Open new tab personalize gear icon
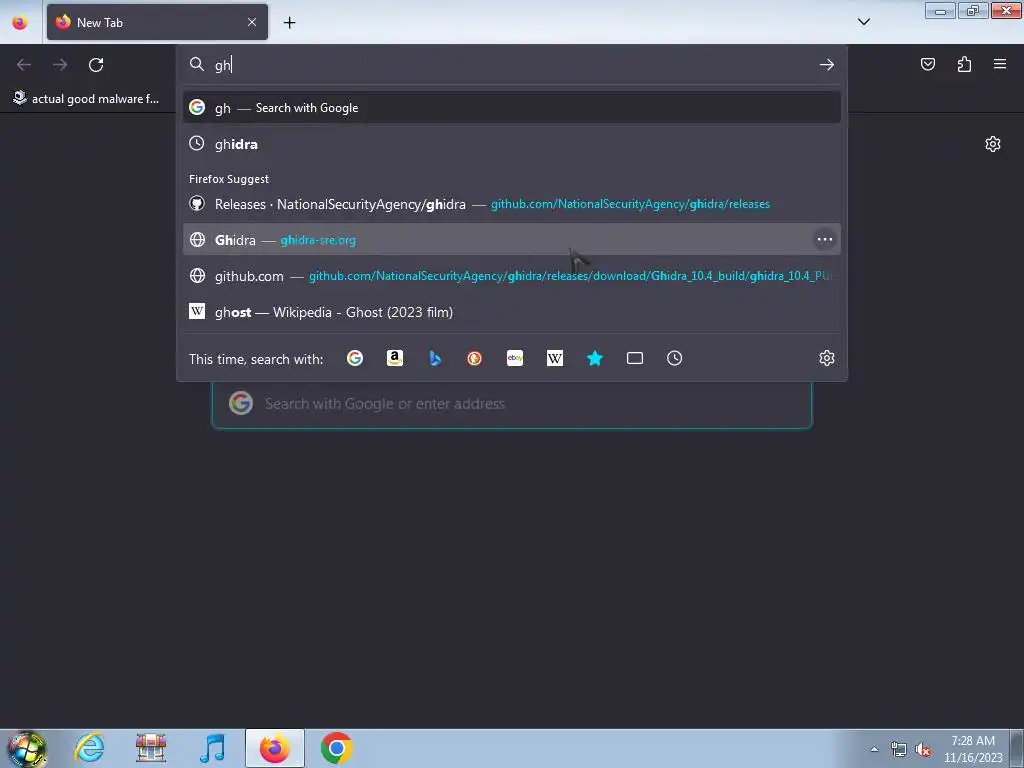1024x768 pixels. pyautogui.click(x=993, y=144)
